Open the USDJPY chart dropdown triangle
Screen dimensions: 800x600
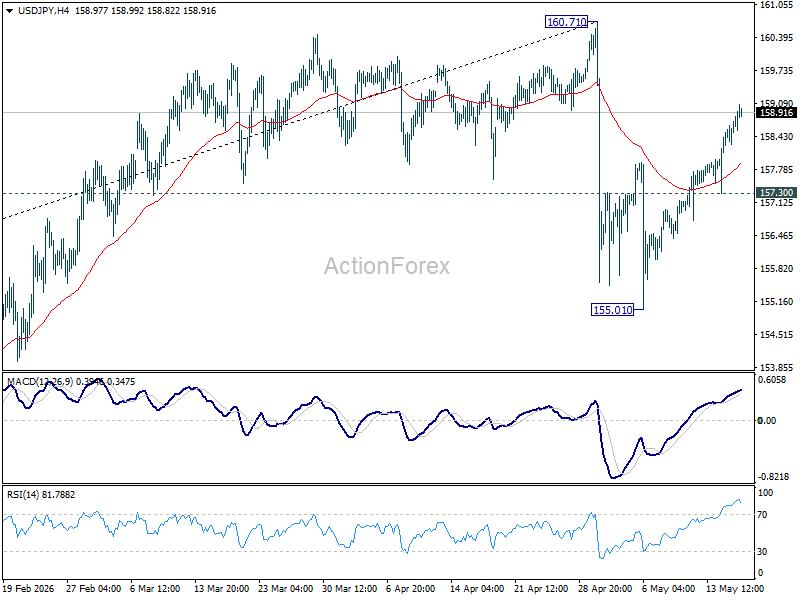click(x=9, y=11)
